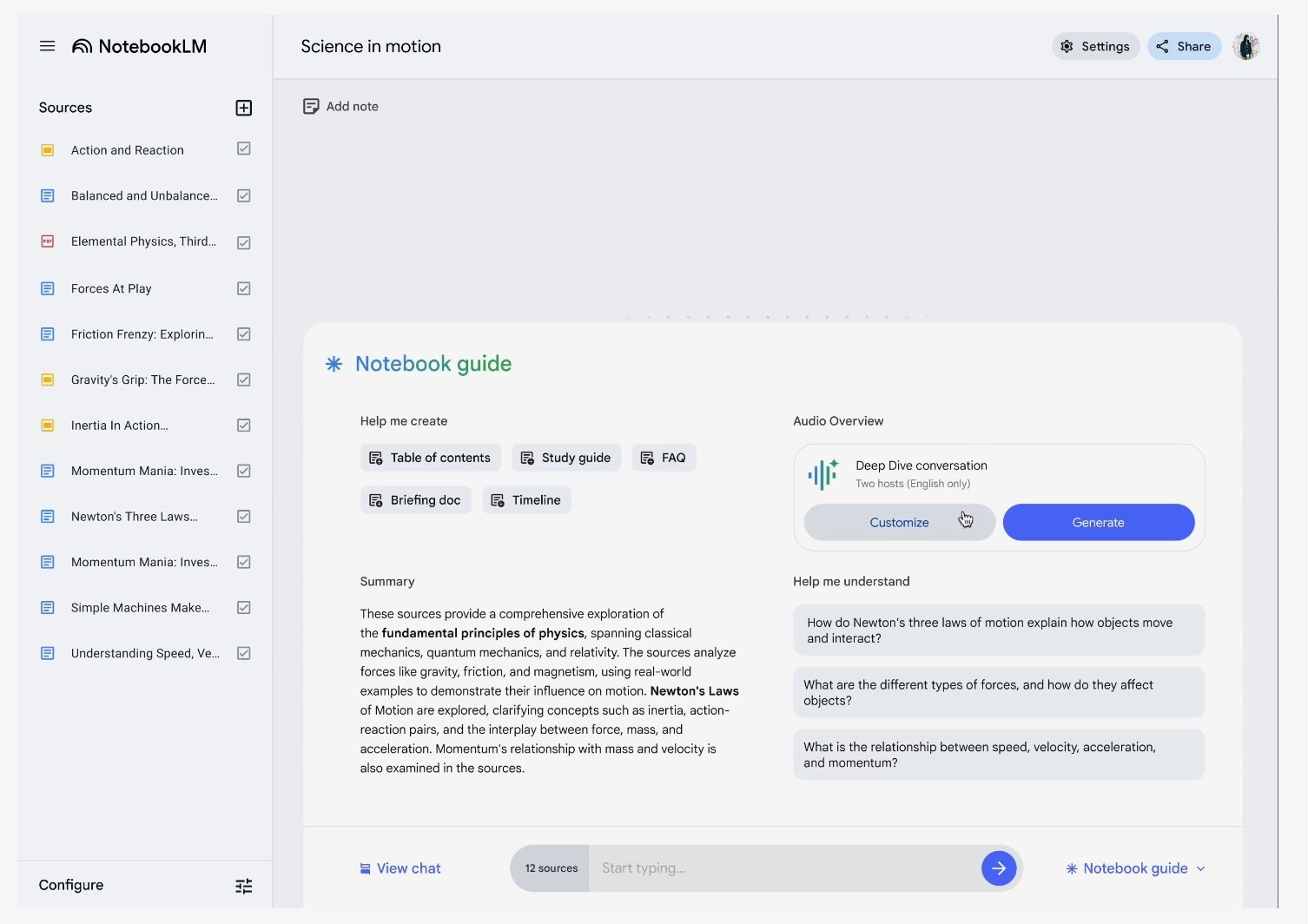1308x924 pixels.
Task: Click the user profile avatar
Action: click(1246, 47)
